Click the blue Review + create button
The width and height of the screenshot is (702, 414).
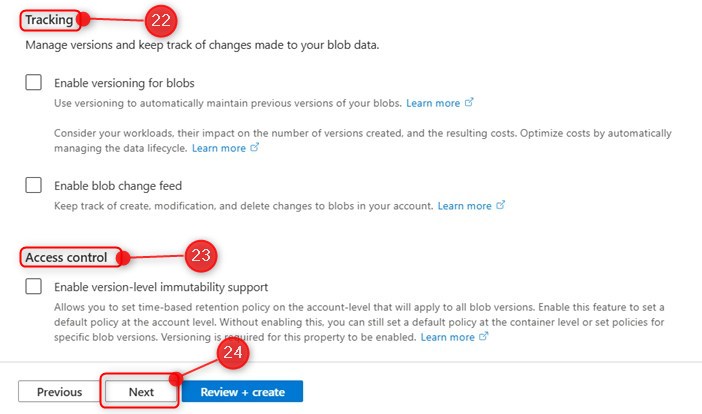click(242, 392)
